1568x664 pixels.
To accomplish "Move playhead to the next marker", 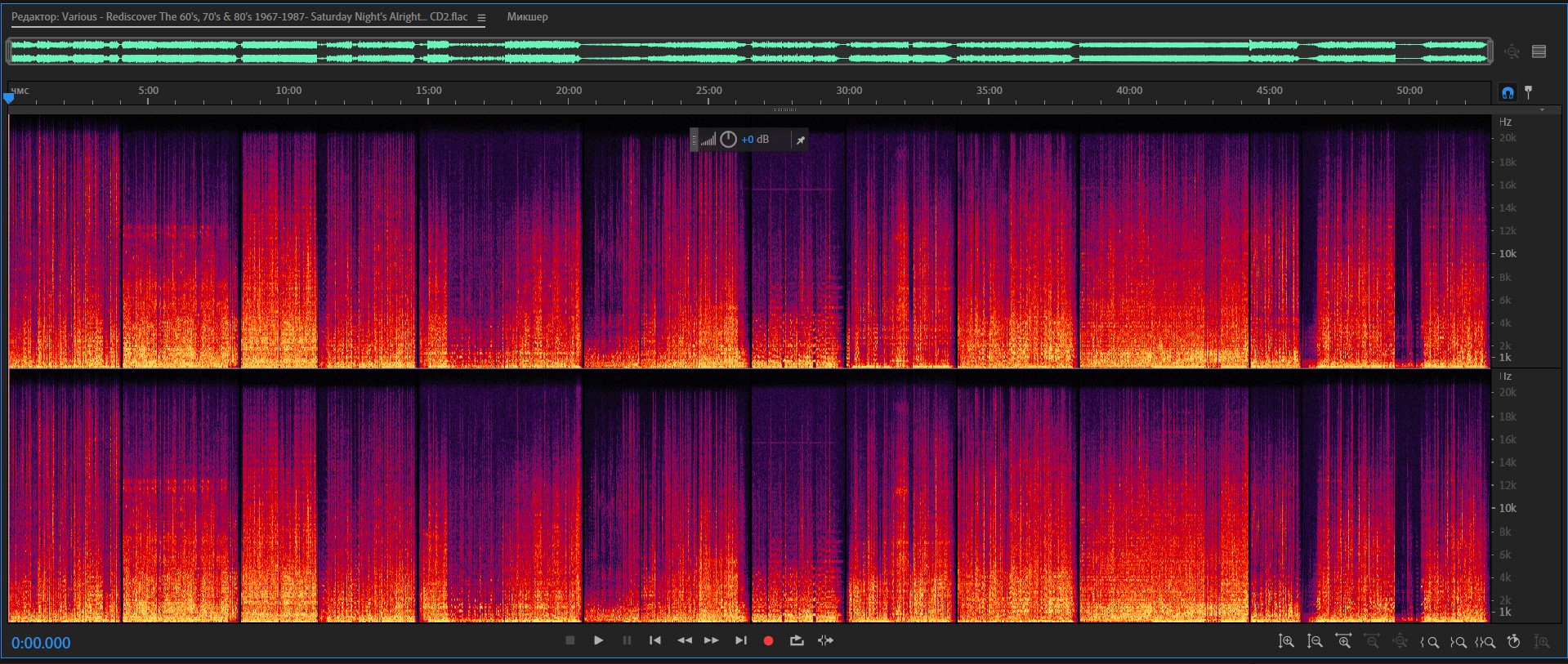I will 740,641.
